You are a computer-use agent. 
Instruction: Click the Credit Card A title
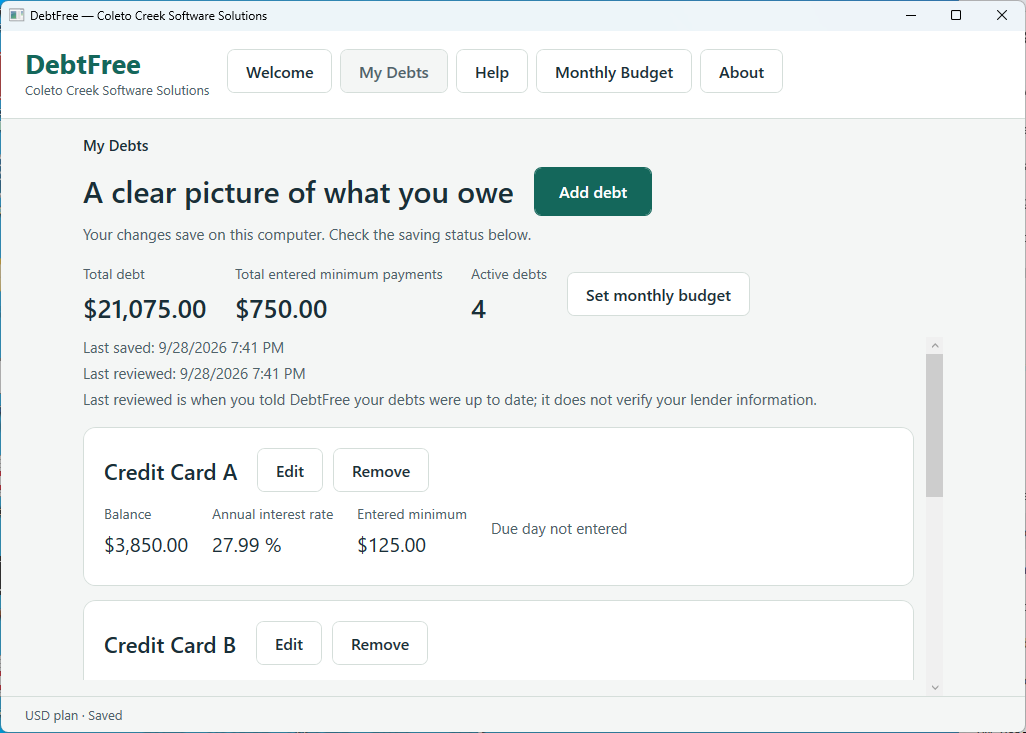click(x=170, y=472)
